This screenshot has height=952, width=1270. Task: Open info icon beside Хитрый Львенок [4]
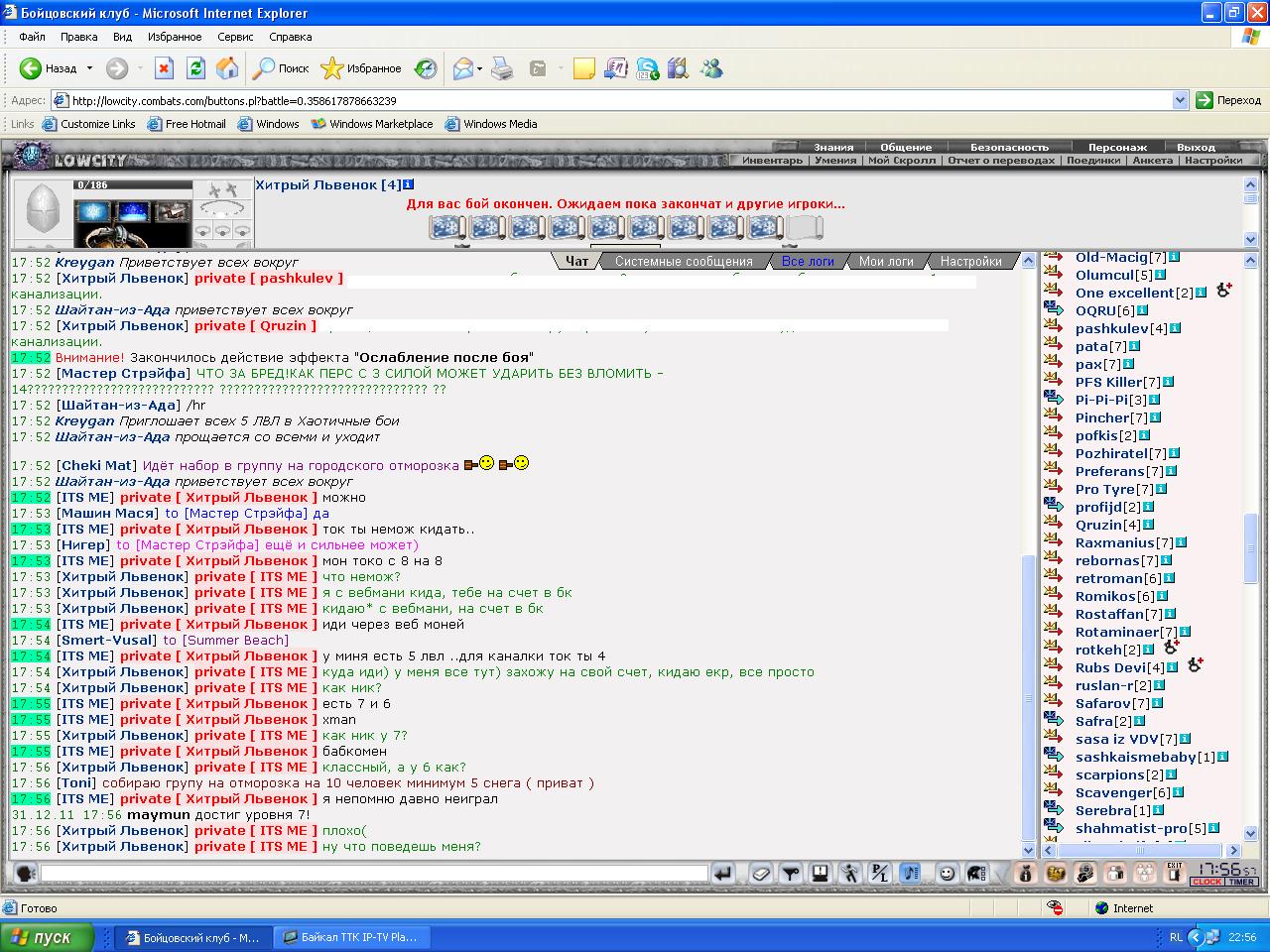[408, 184]
